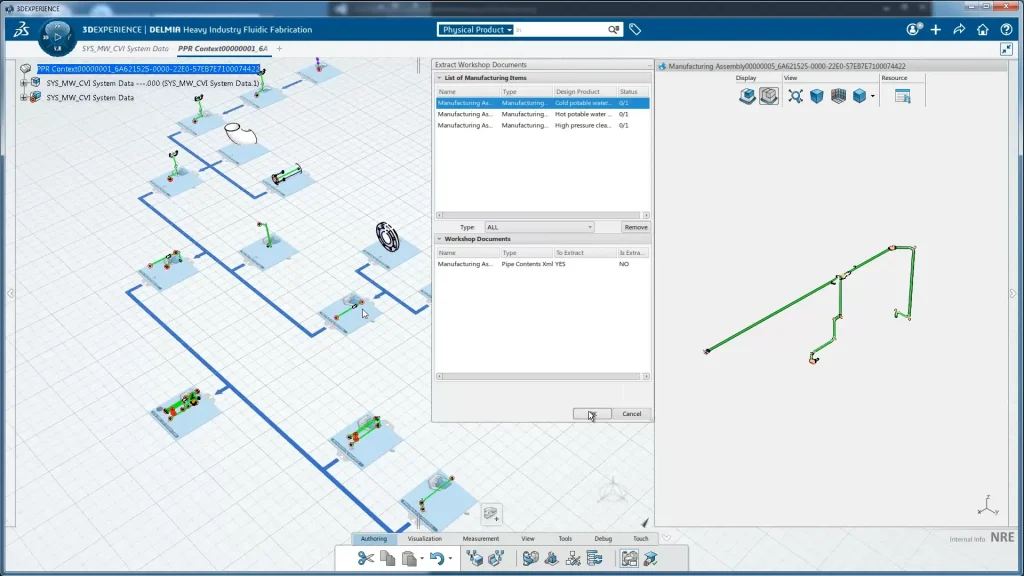Open the compass play button

(57, 37)
